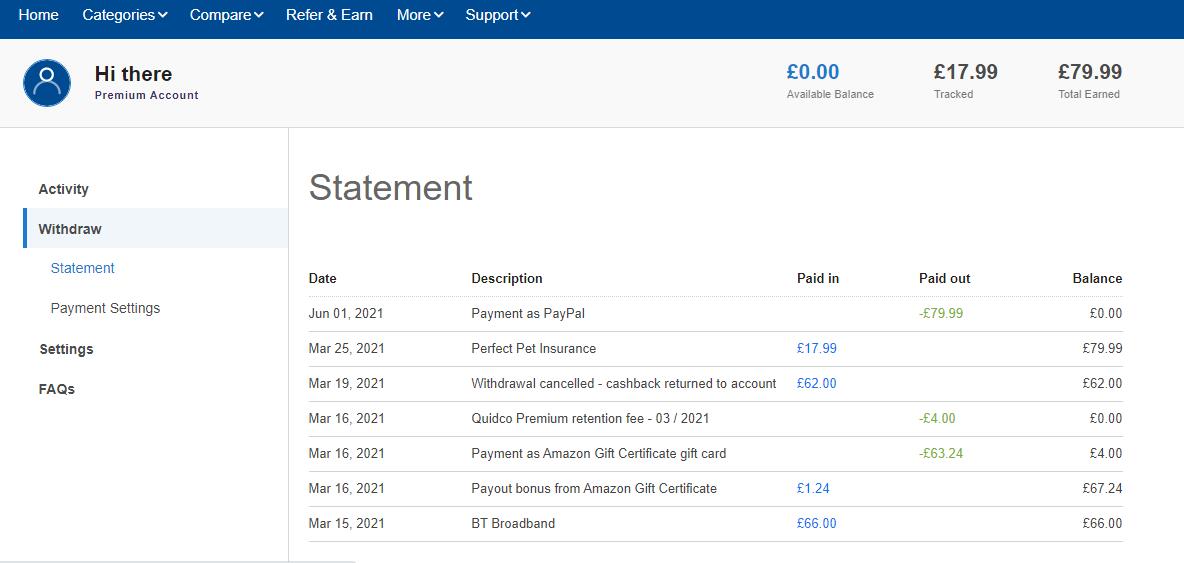Open the Support dropdown
The width and height of the screenshot is (1184, 563).
click(x=498, y=15)
